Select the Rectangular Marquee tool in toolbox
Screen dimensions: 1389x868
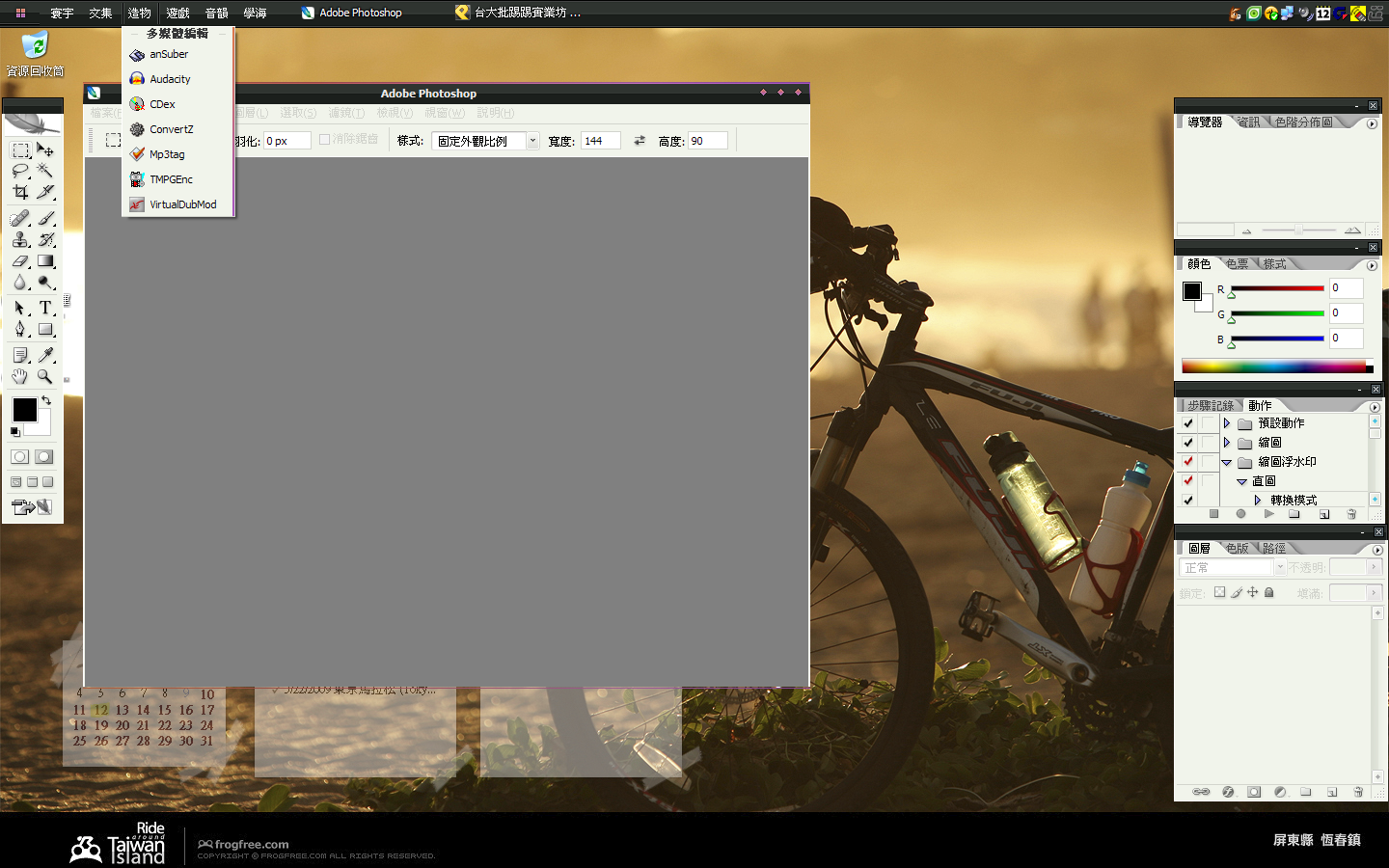pyautogui.click(x=20, y=150)
